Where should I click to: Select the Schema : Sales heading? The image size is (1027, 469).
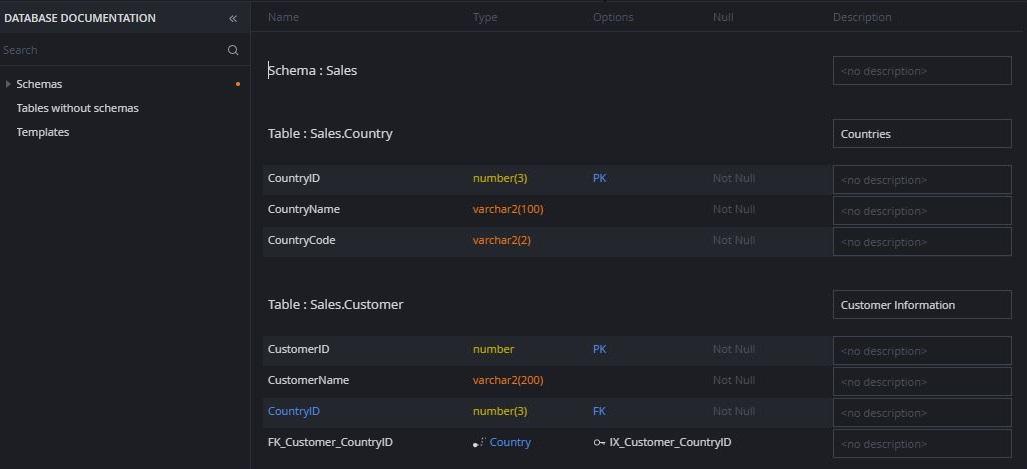(x=312, y=70)
